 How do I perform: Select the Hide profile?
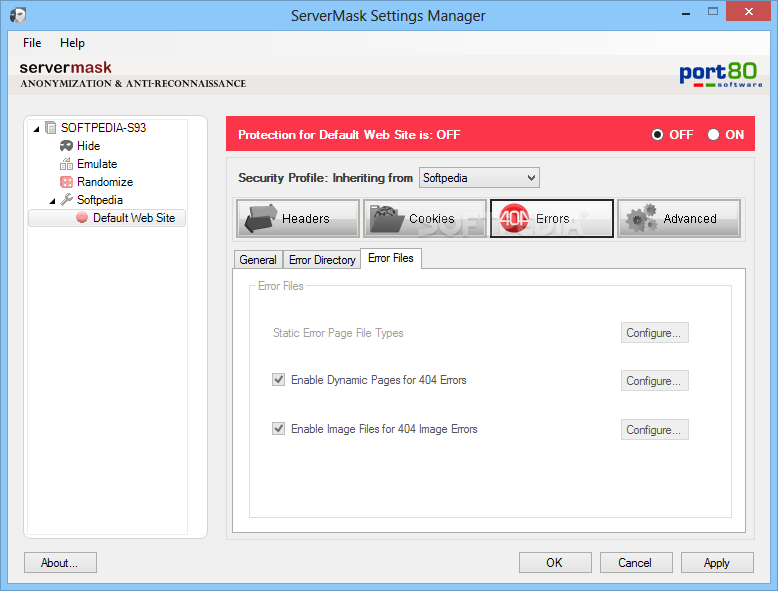click(88, 146)
